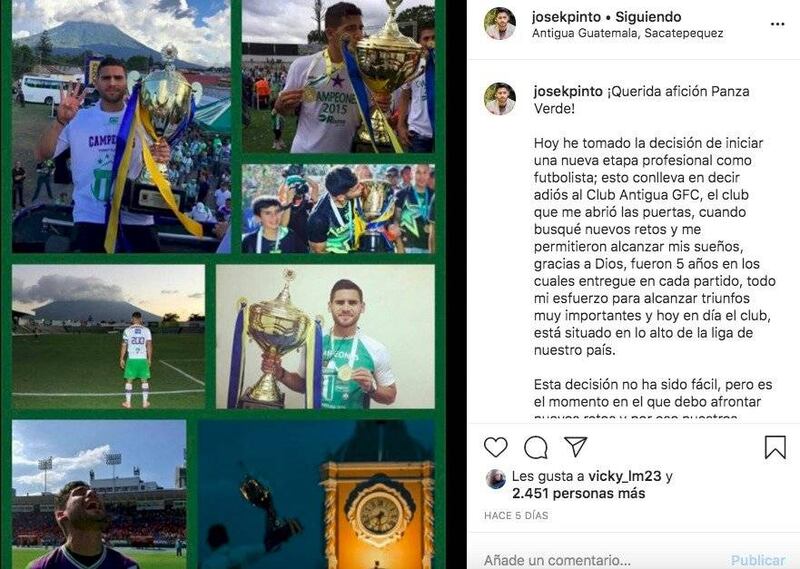Share post using paper plane icon
The image size is (800, 569).
(576, 447)
